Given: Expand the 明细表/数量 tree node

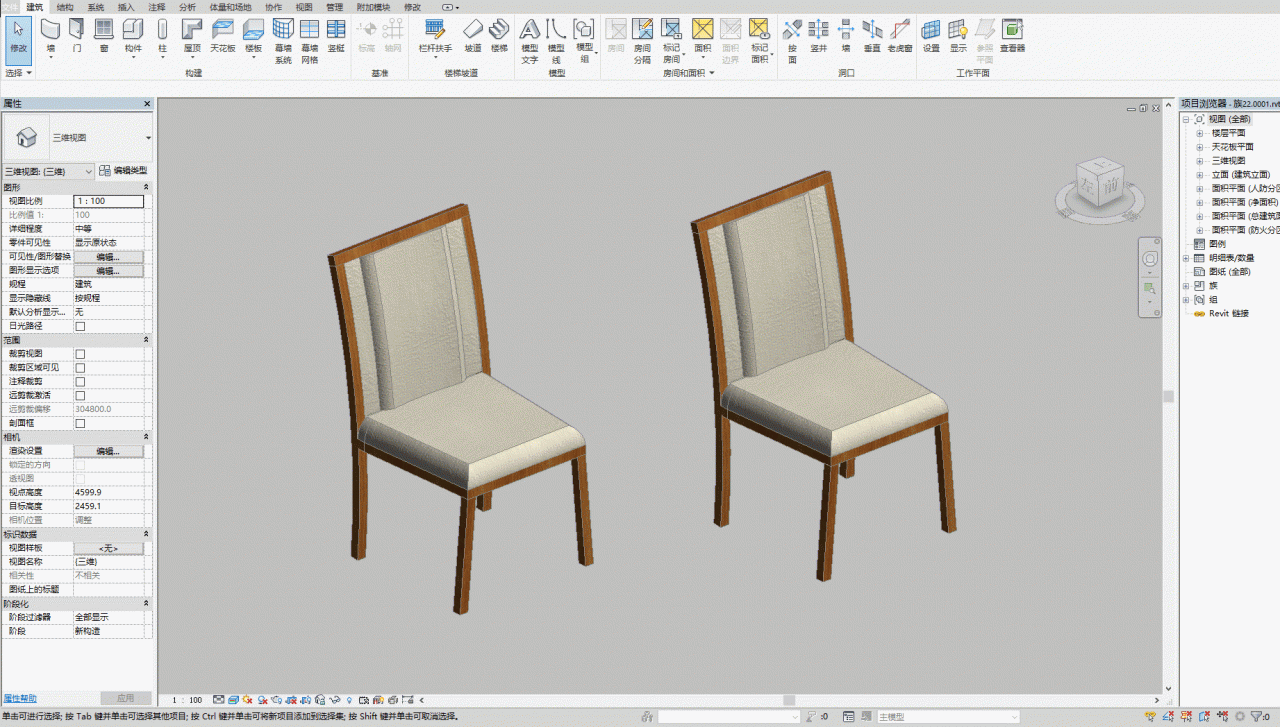Looking at the screenshot, I should coord(1187,258).
